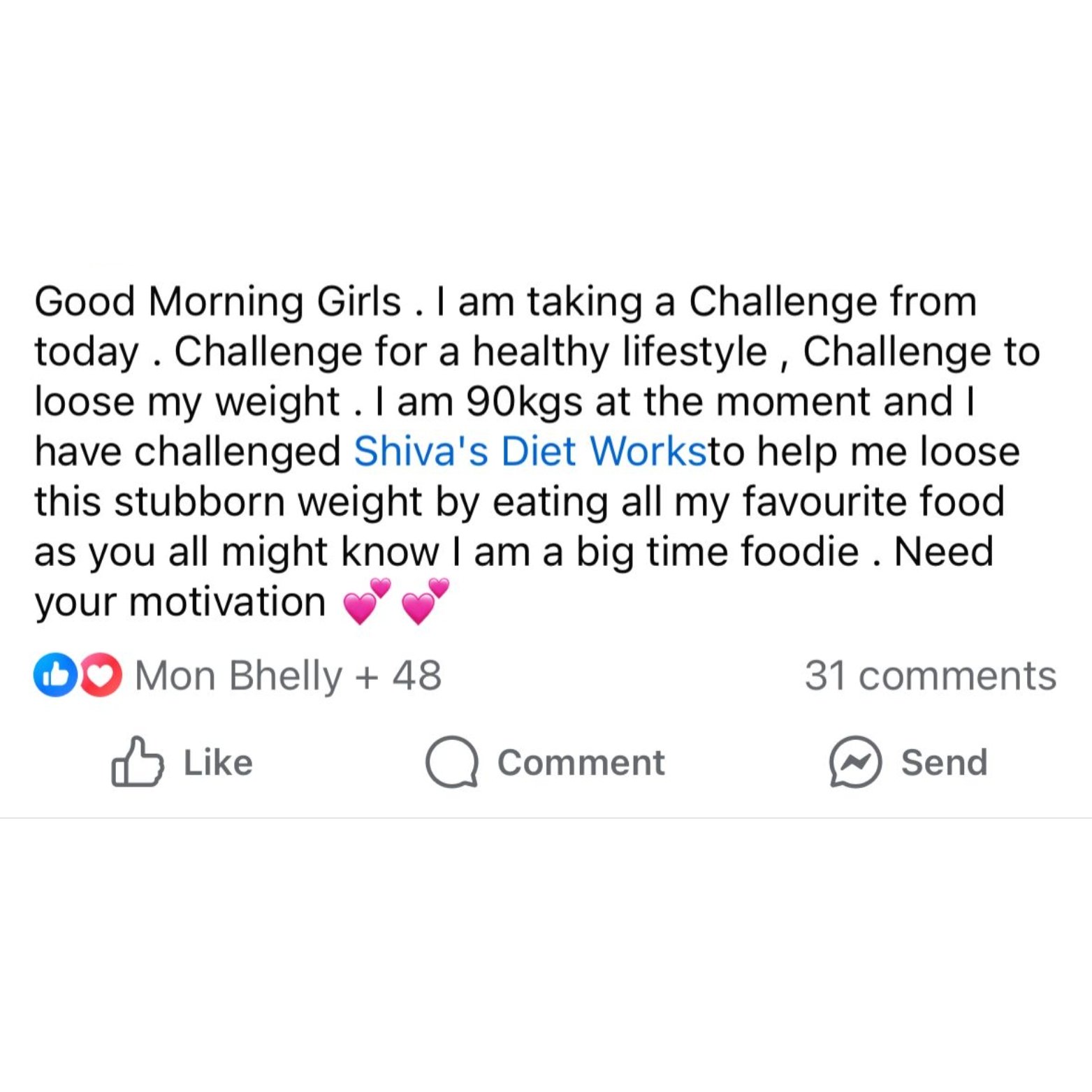Click the blue like reaction badge
This screenshot has height=1092, width=1092.
[54, 675]
